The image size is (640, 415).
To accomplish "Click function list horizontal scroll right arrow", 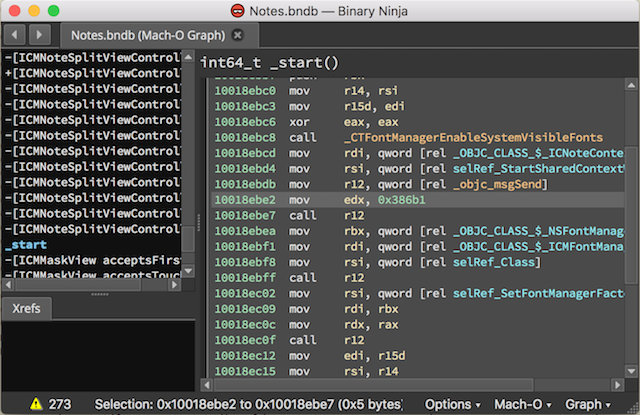I will point(174,284).
